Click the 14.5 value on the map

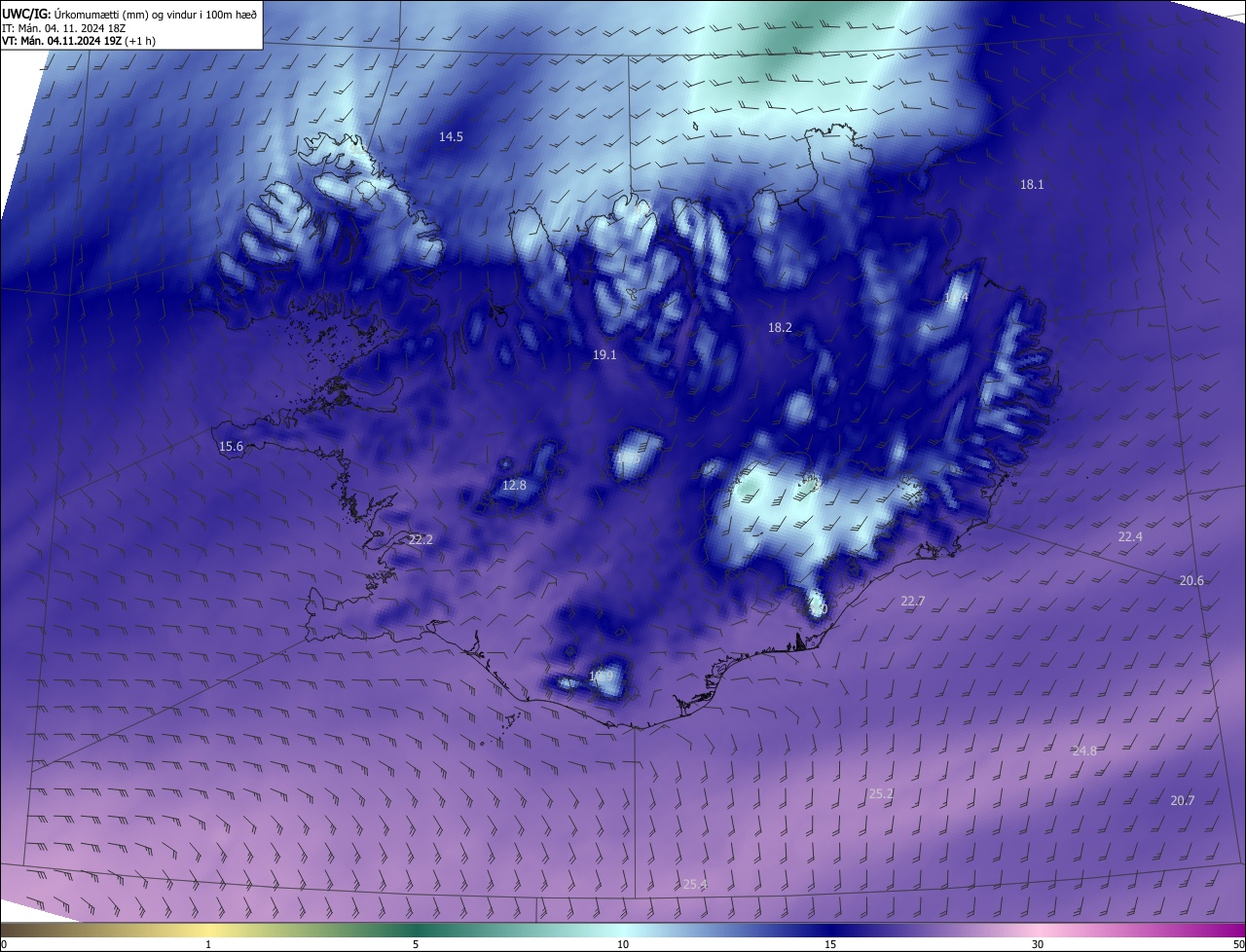[451, 137]
